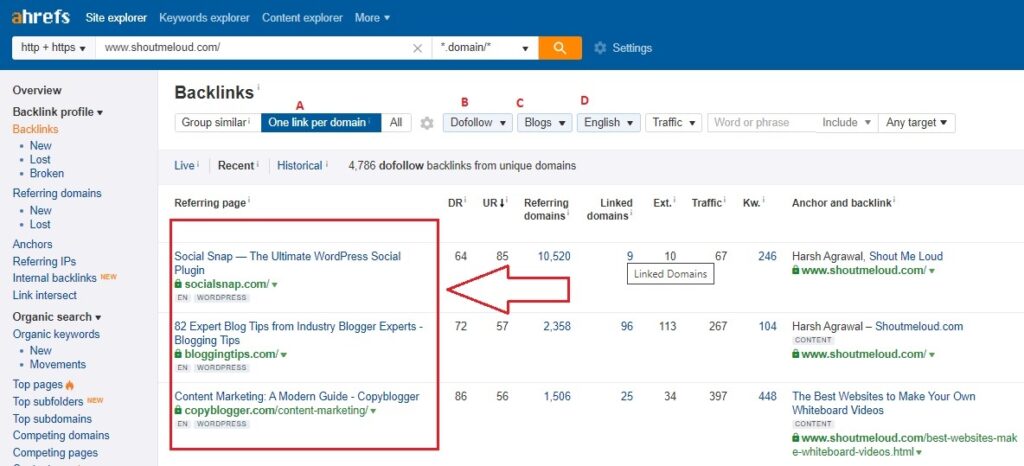This screenshot has height=466, width=1024.
Task: Click info icon beside Kw. column
Action: click(x=763, y=200)
